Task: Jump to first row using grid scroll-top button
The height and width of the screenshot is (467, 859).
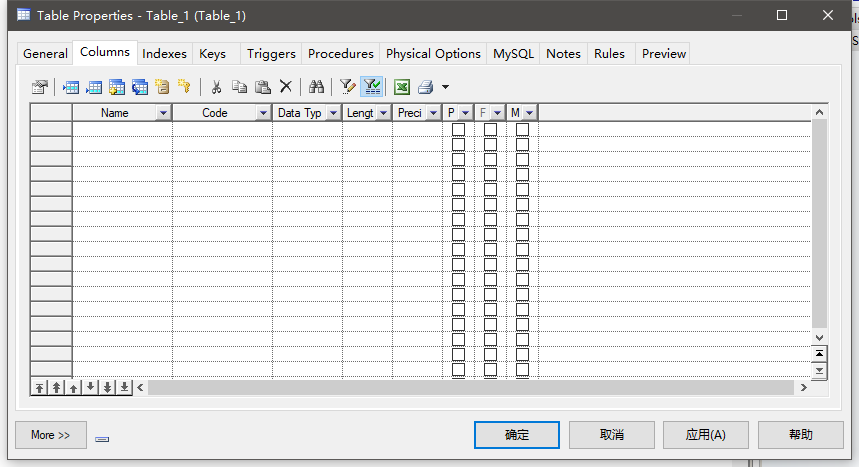Action: 819,354
